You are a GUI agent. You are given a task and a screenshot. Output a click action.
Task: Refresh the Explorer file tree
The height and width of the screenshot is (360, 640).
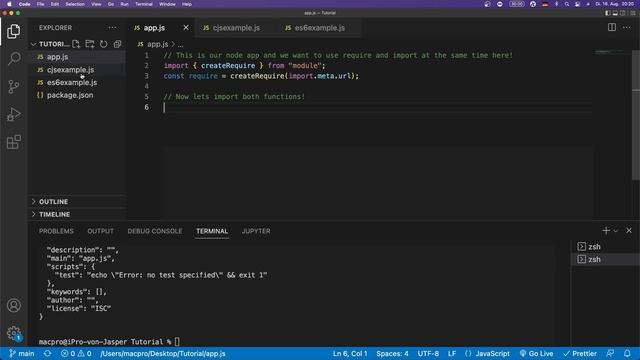point(104,44)
